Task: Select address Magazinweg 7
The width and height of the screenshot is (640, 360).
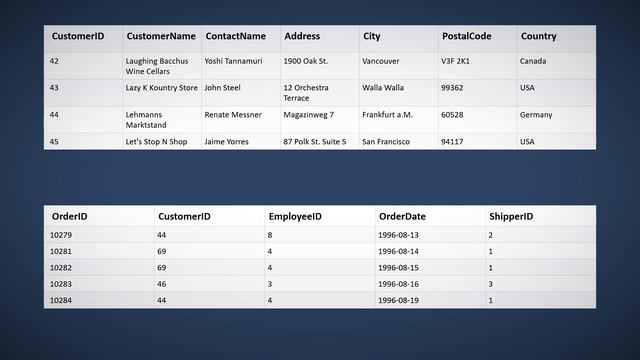Action: [309, 115]
